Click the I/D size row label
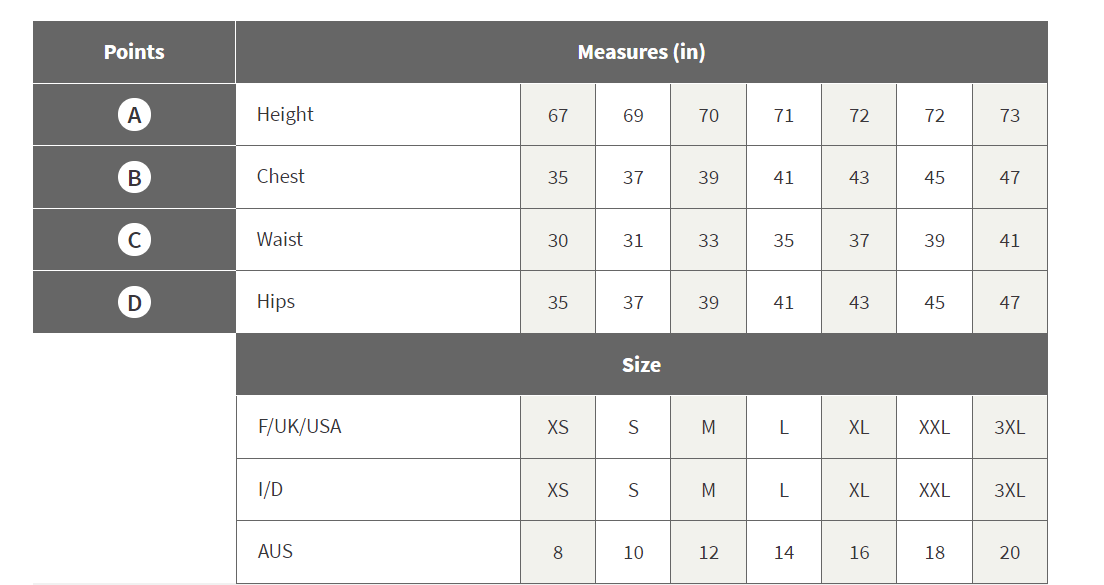Screen dimensions: 1104x585 tap(270, 490)
